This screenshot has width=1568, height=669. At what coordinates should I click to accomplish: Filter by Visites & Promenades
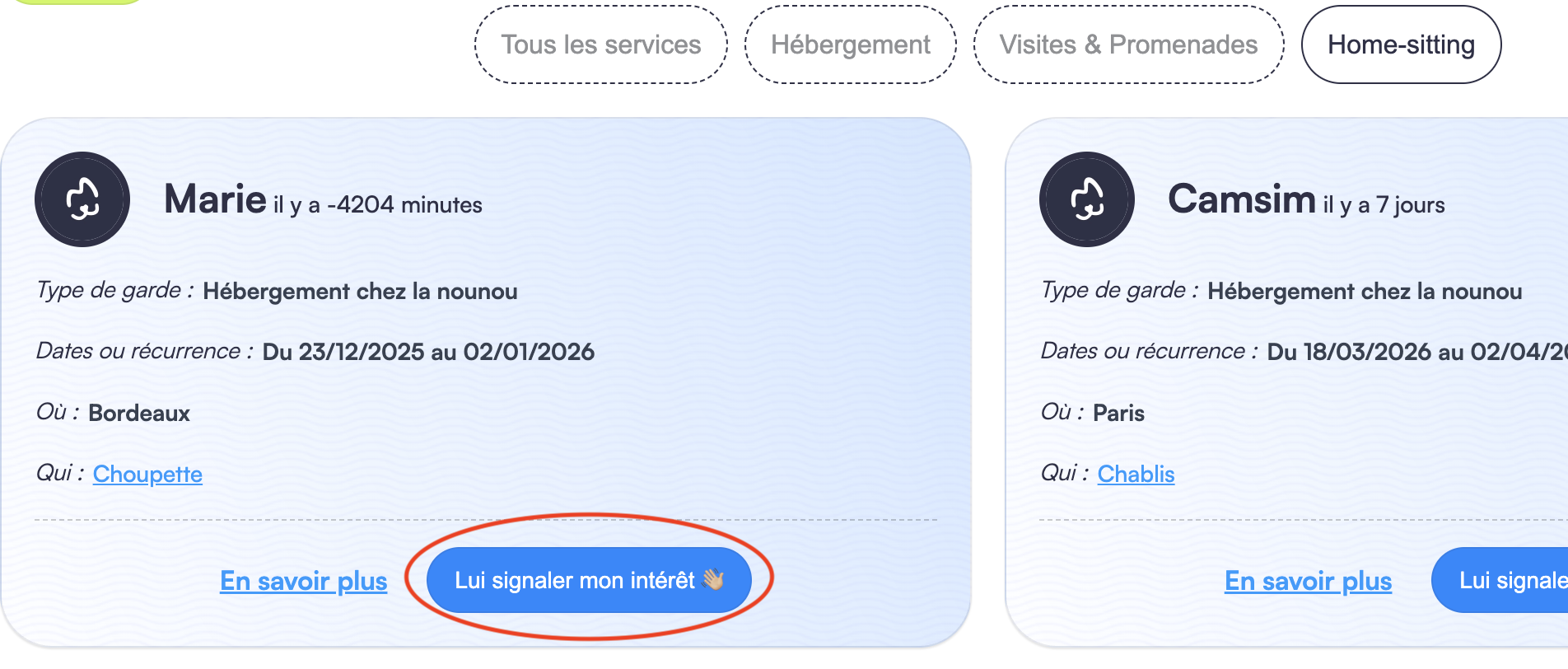pos(1128,44)
